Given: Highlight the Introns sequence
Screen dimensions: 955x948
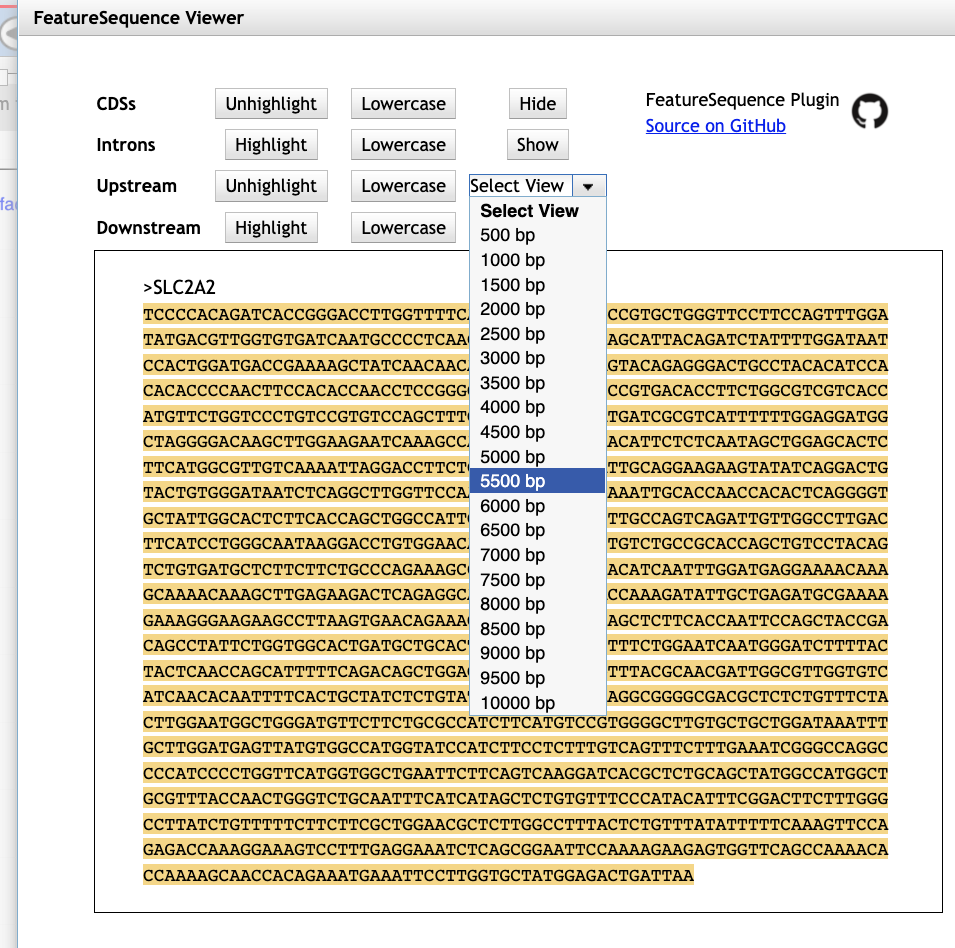Looking at the screenshot, I should tap(271, 145).
